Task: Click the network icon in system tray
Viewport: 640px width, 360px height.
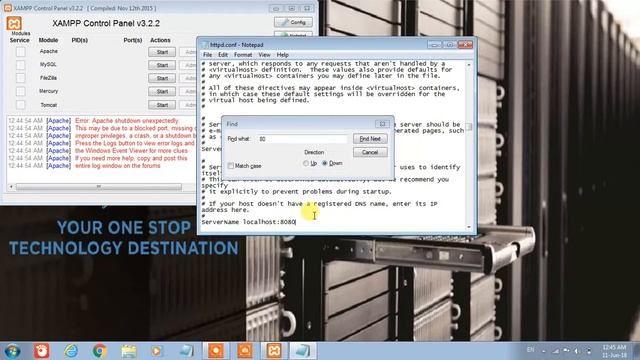Action: coord(556,351)
